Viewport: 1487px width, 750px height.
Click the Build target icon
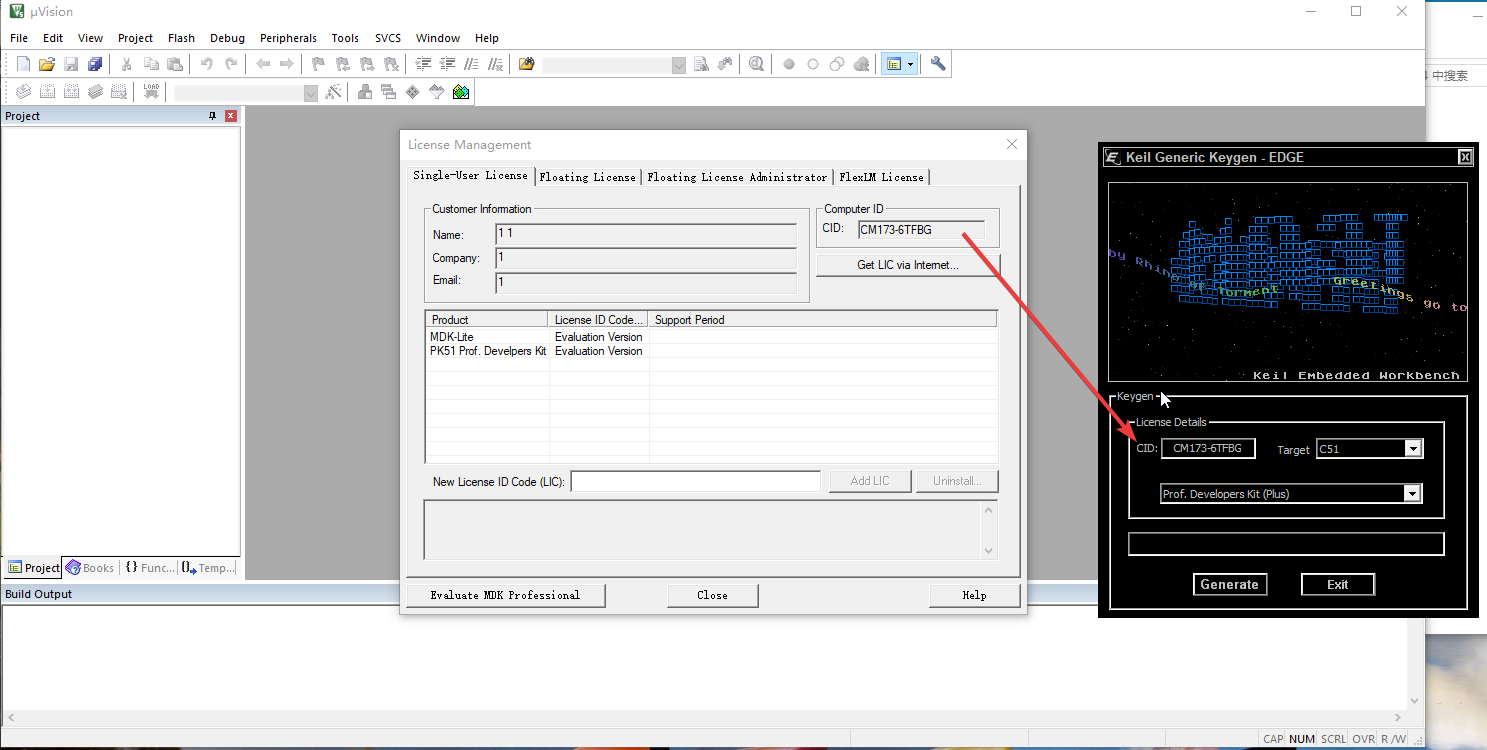[47, 92]
